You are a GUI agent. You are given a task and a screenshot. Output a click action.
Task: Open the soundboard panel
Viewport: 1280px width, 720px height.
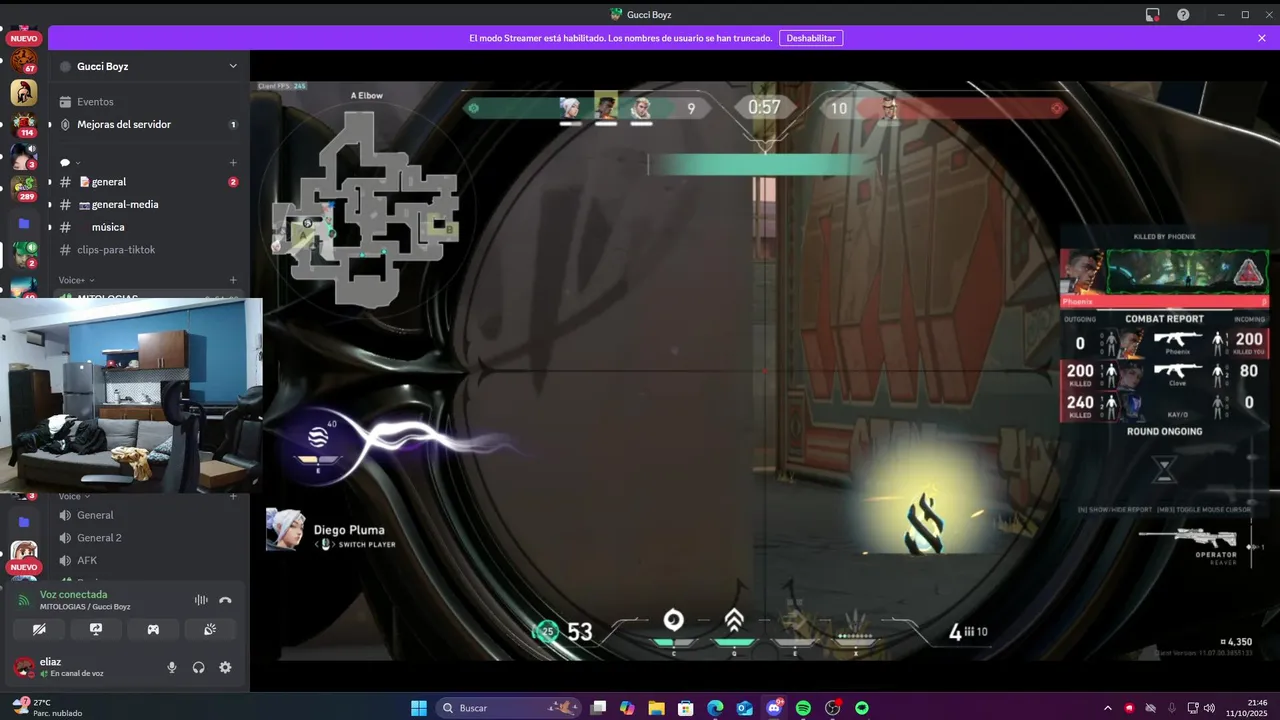pos(210,629)
